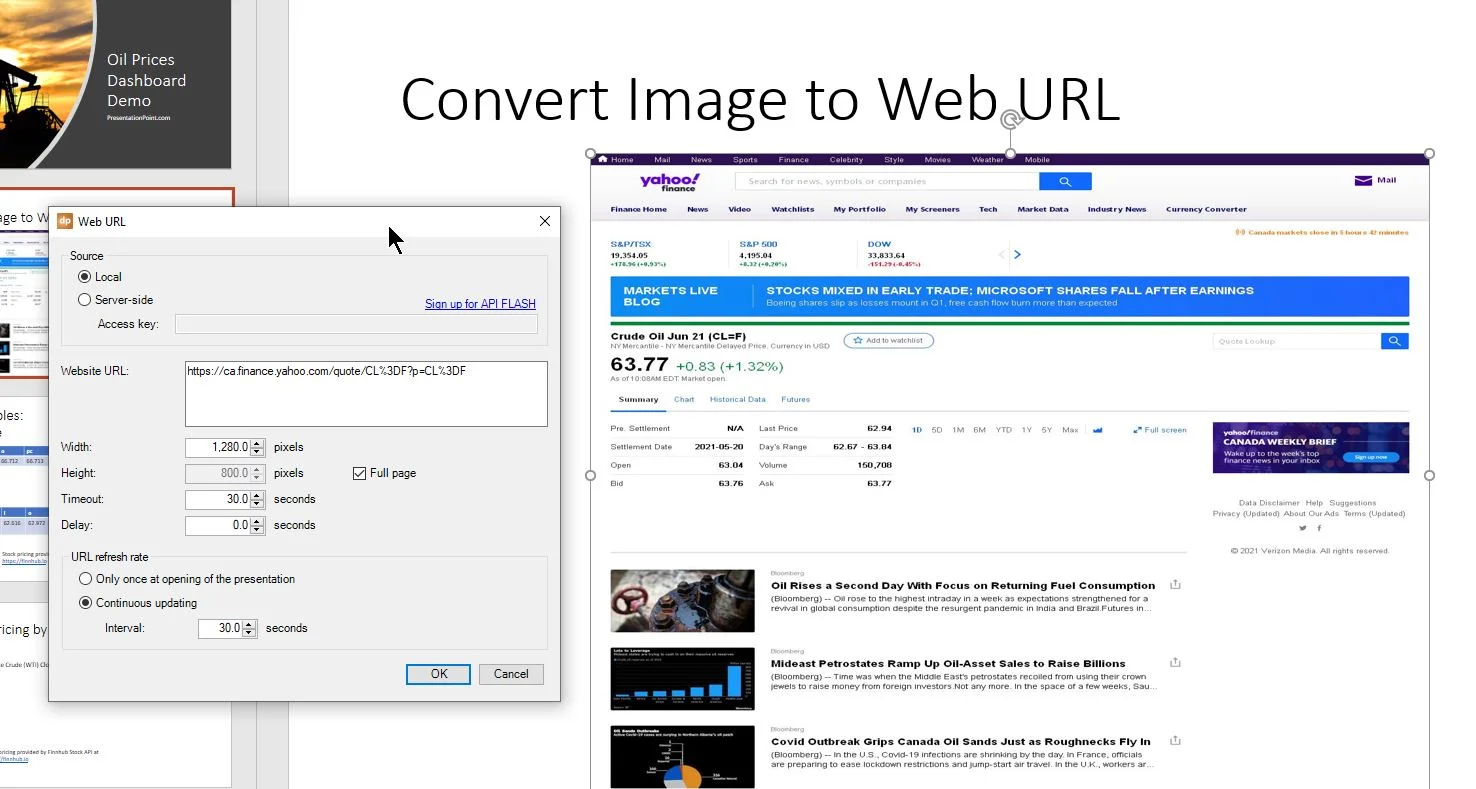
Task: Decrease Delay with the down spinner arrow
Action: click(x=257, y=530)
